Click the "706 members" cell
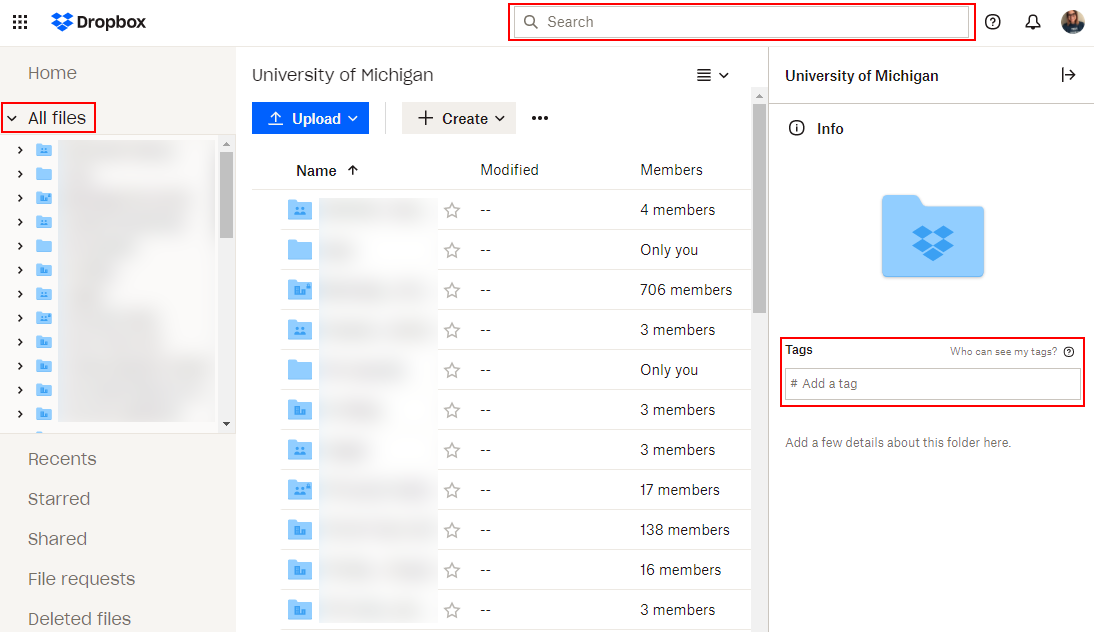The image size is (1094, 632). click(686, 289)
